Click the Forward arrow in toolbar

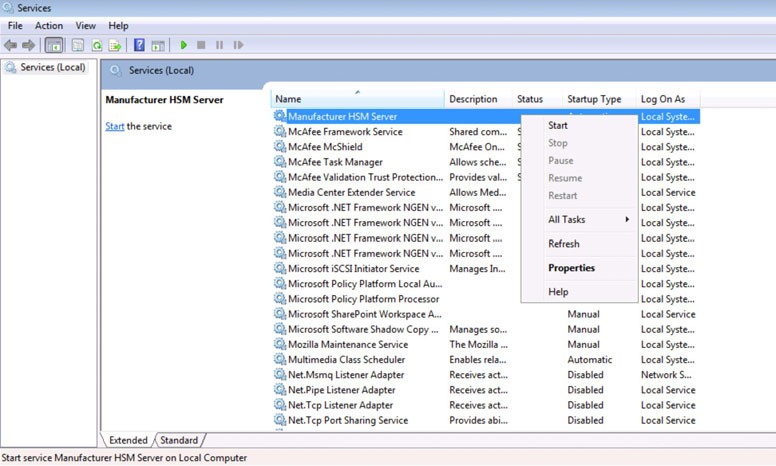29,46
